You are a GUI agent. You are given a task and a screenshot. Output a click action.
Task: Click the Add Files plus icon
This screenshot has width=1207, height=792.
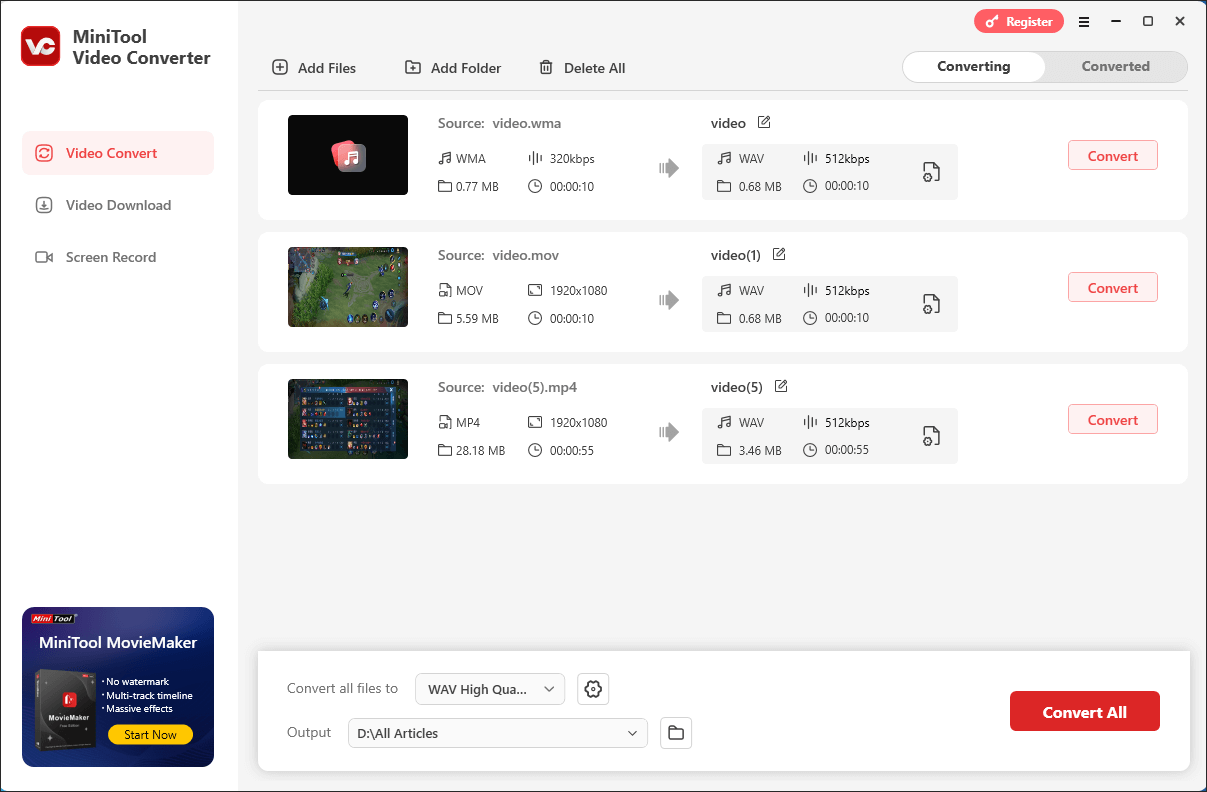click(x=280, y=67)
